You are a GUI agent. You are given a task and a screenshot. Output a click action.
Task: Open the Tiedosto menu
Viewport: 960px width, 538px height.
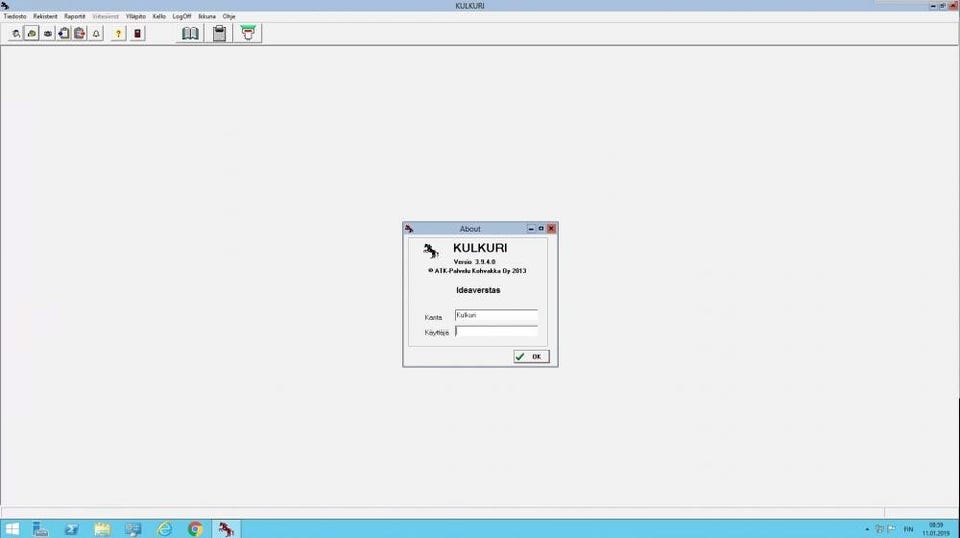tap(15, 17)
